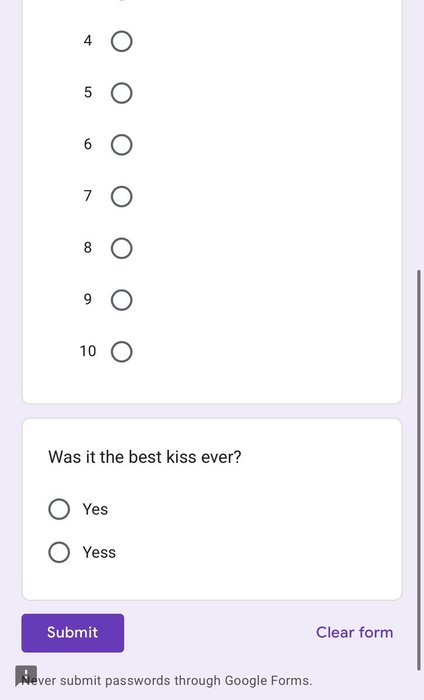Submit the form
Image resolution: width=424 pixels, height=700 pixels.
[73, 633]
